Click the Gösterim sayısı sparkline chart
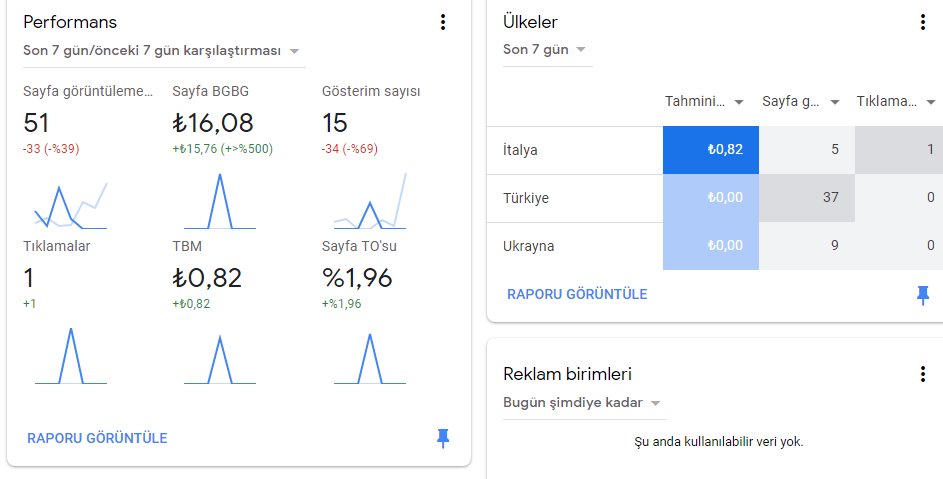Image resolution: width=943 pixels, height=479 pixels. [x=370, y=201]
